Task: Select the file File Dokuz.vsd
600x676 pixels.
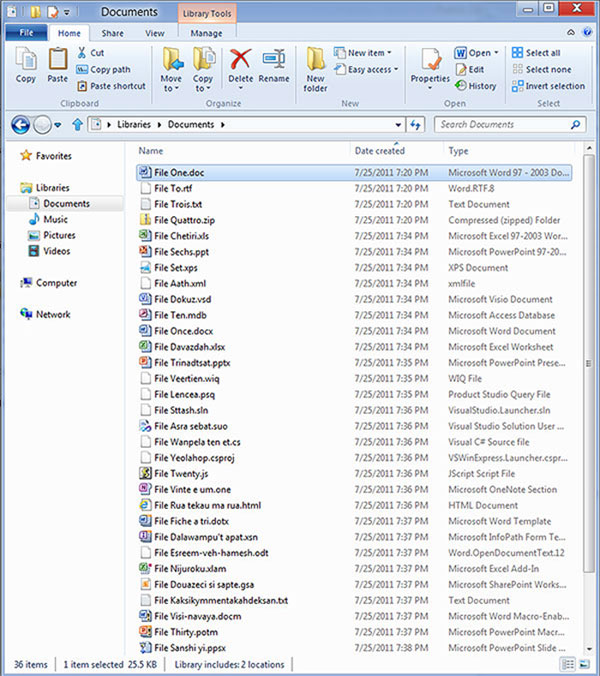Action: (354, 299)
